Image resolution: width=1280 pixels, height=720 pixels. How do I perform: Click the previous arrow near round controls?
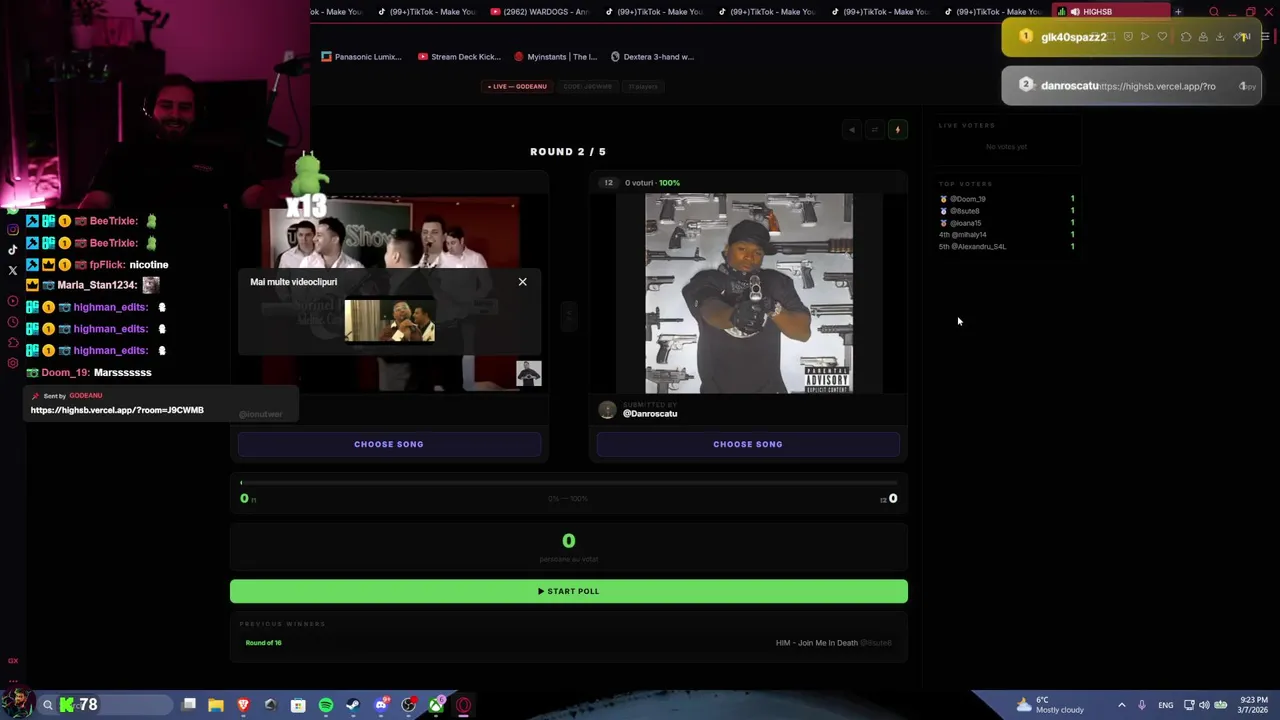[x=852, y=129]
